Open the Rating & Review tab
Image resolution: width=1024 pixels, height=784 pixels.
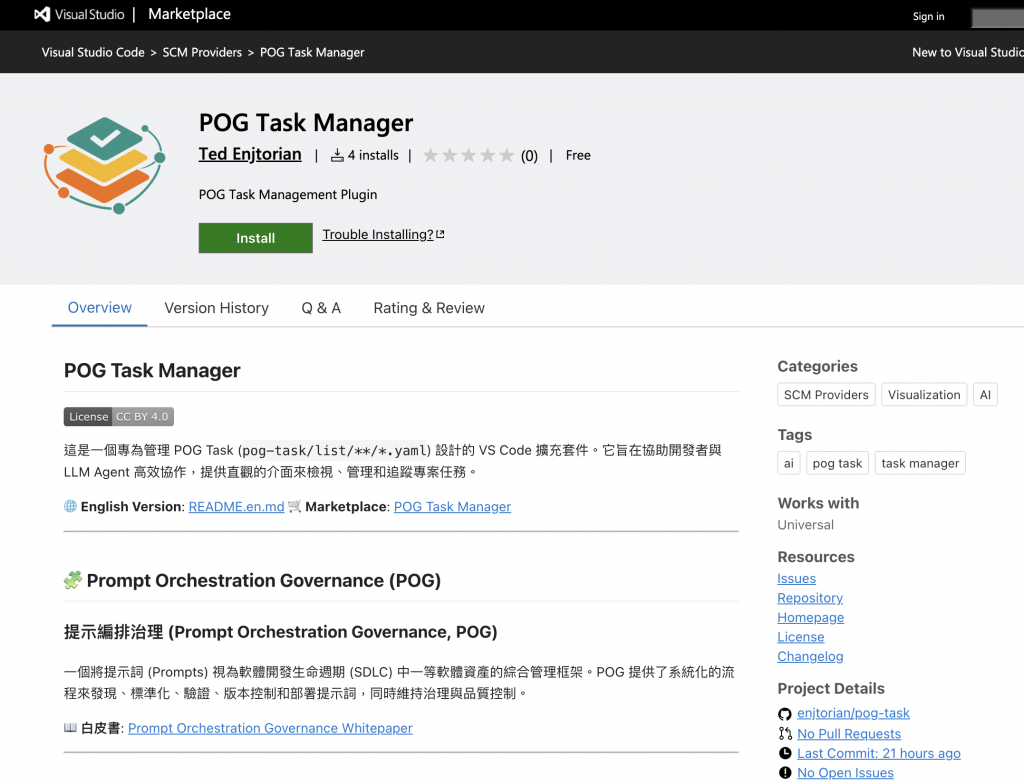(428, 308)
